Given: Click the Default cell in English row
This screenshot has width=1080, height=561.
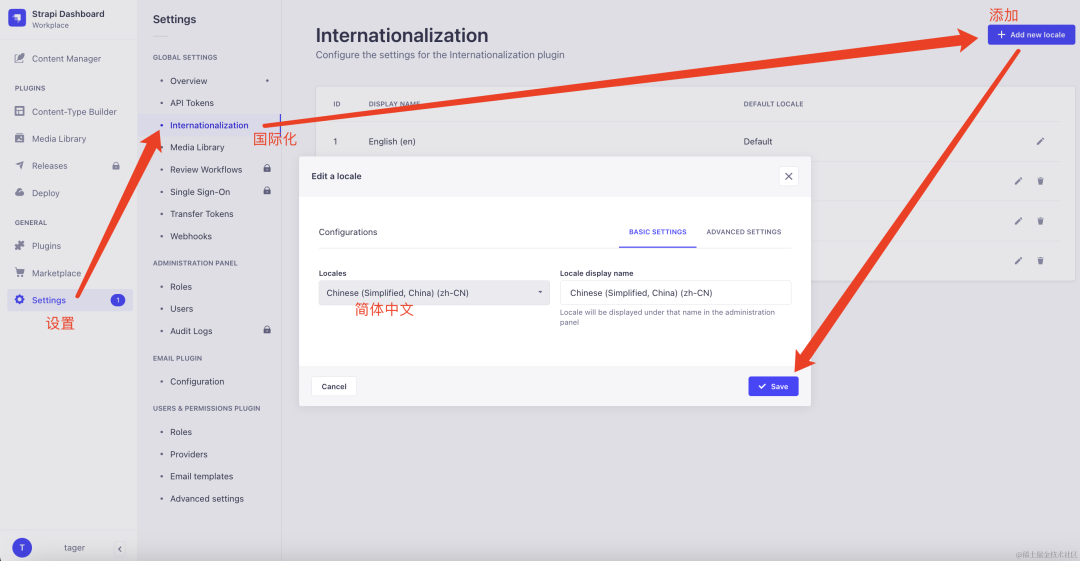Looking at the screenshot, I should point(758,141).
